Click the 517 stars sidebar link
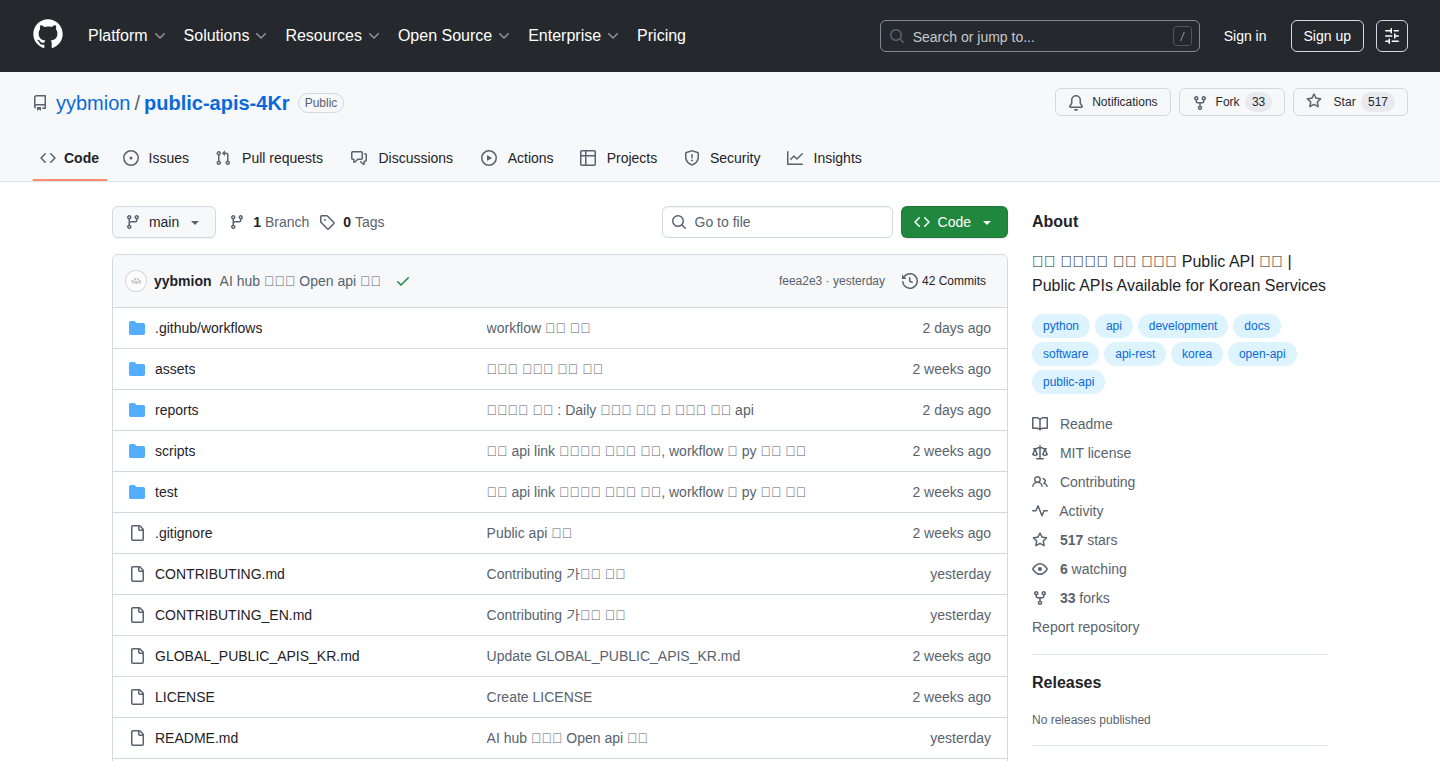1440x761 pixels. click(x=1088, y=540)
